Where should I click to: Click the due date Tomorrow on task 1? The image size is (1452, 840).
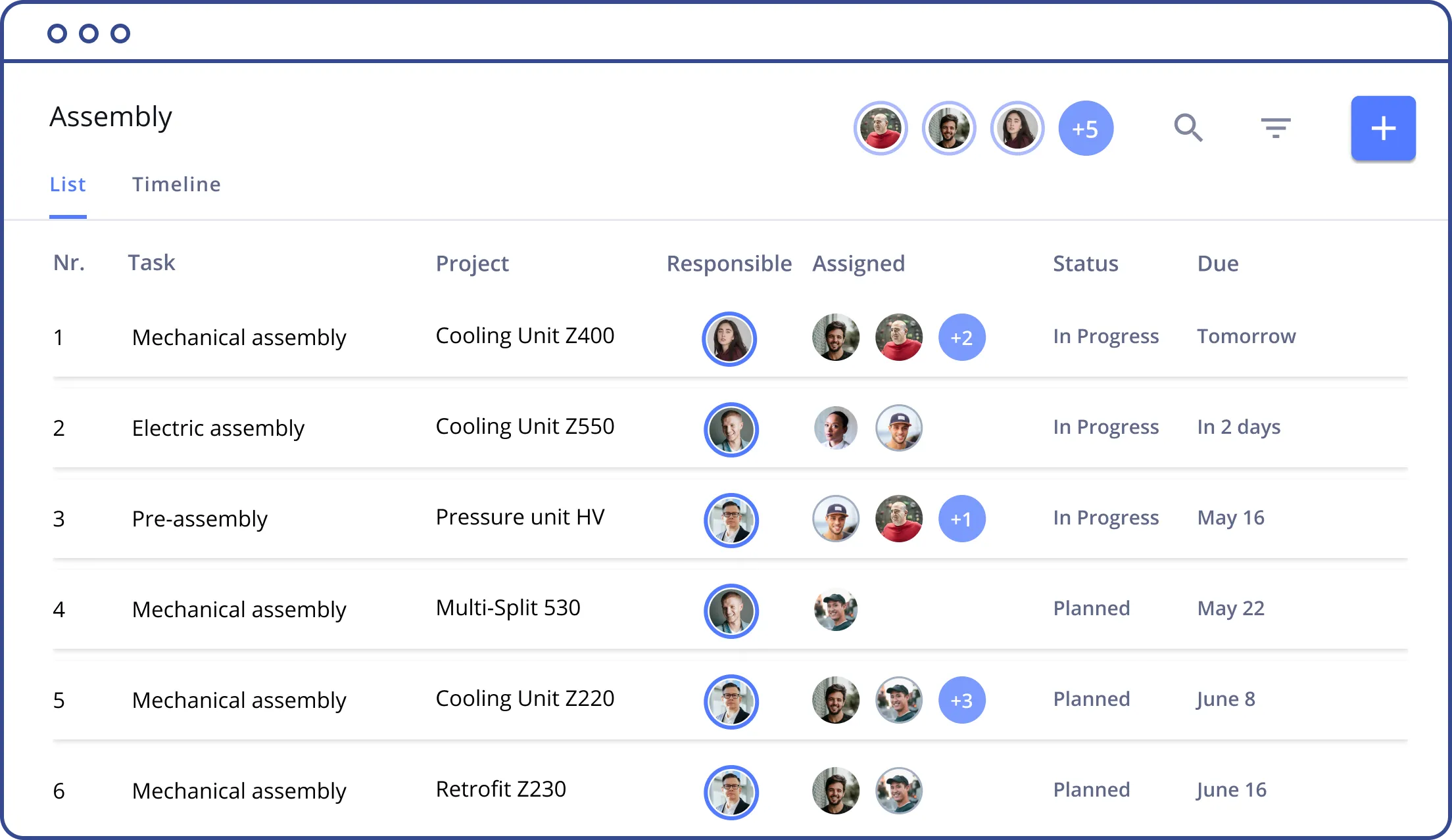[x=1246, y=337]
